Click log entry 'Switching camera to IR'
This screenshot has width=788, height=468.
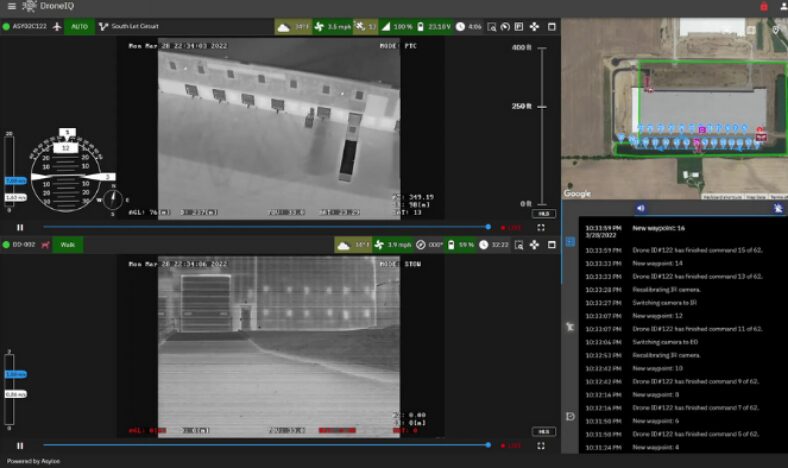[664, 303]
